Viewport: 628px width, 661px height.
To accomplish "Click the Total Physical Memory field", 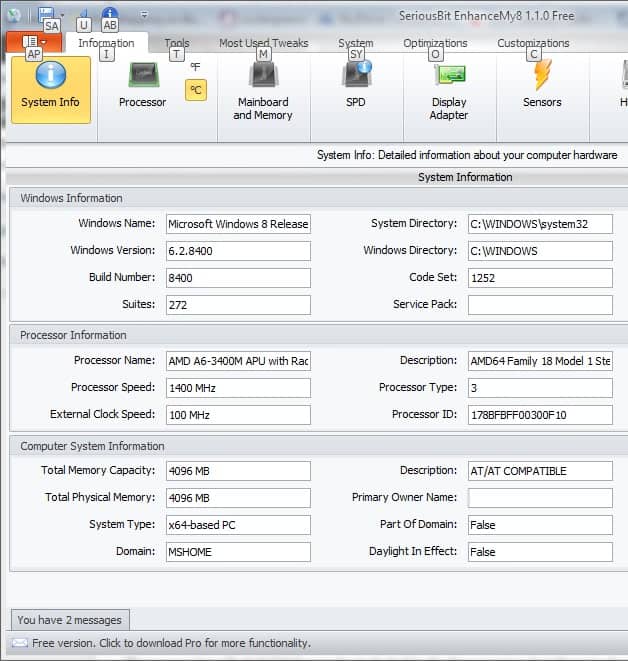I will [x=239, y=498].
